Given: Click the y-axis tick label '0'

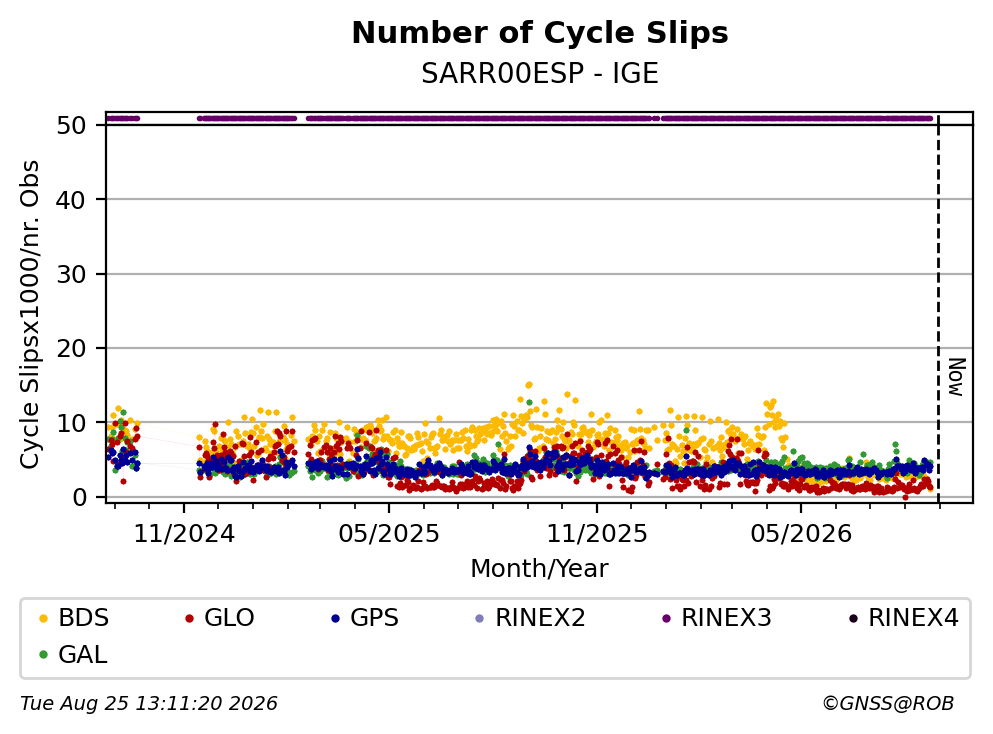Looking at the screenshot, I should pos(79,497).
